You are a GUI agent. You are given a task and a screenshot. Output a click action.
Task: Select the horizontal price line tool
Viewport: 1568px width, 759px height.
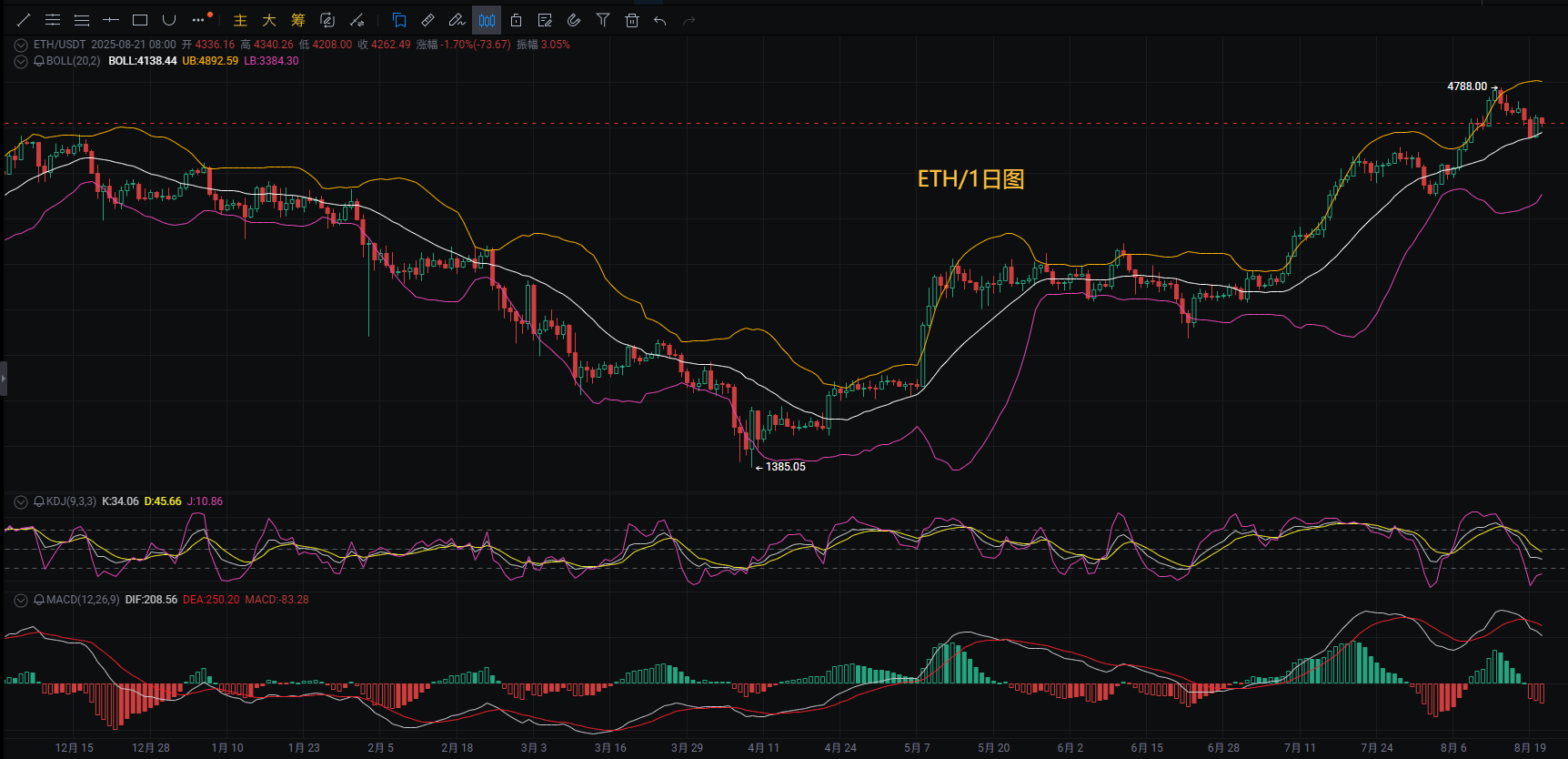[x=111, y=20]
